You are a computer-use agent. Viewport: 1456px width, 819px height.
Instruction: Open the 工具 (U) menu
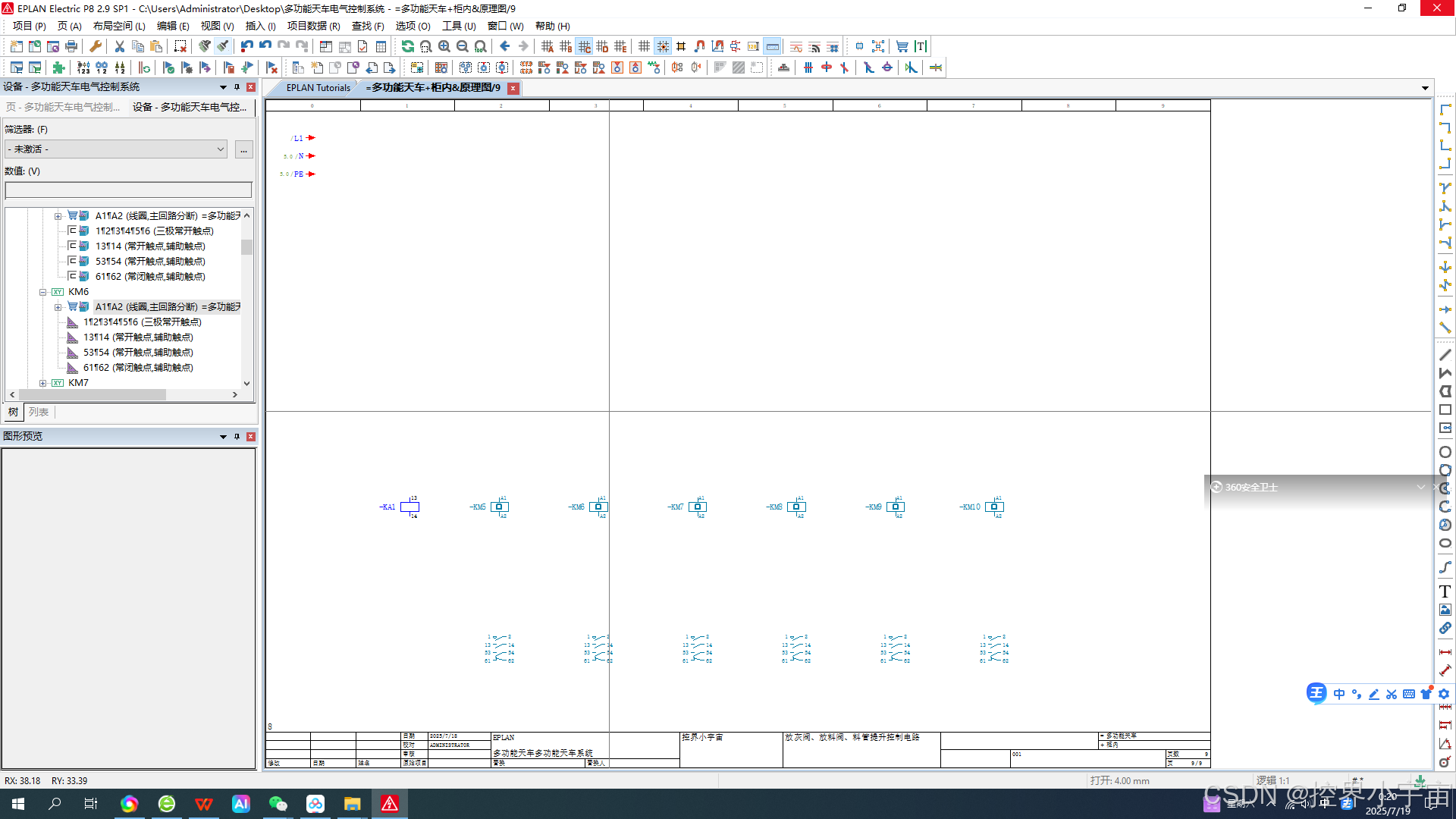pos(459,26)
